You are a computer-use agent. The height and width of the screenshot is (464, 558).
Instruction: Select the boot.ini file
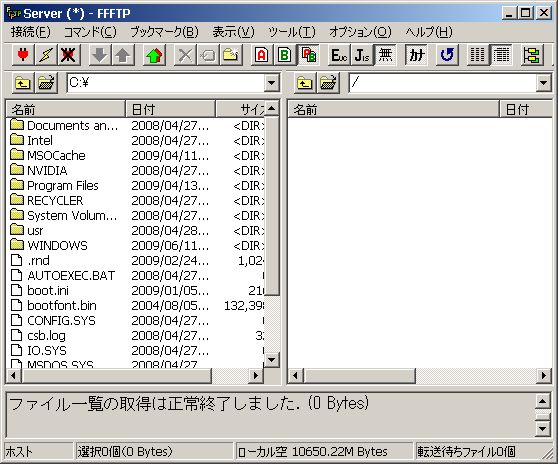point(40,291)
